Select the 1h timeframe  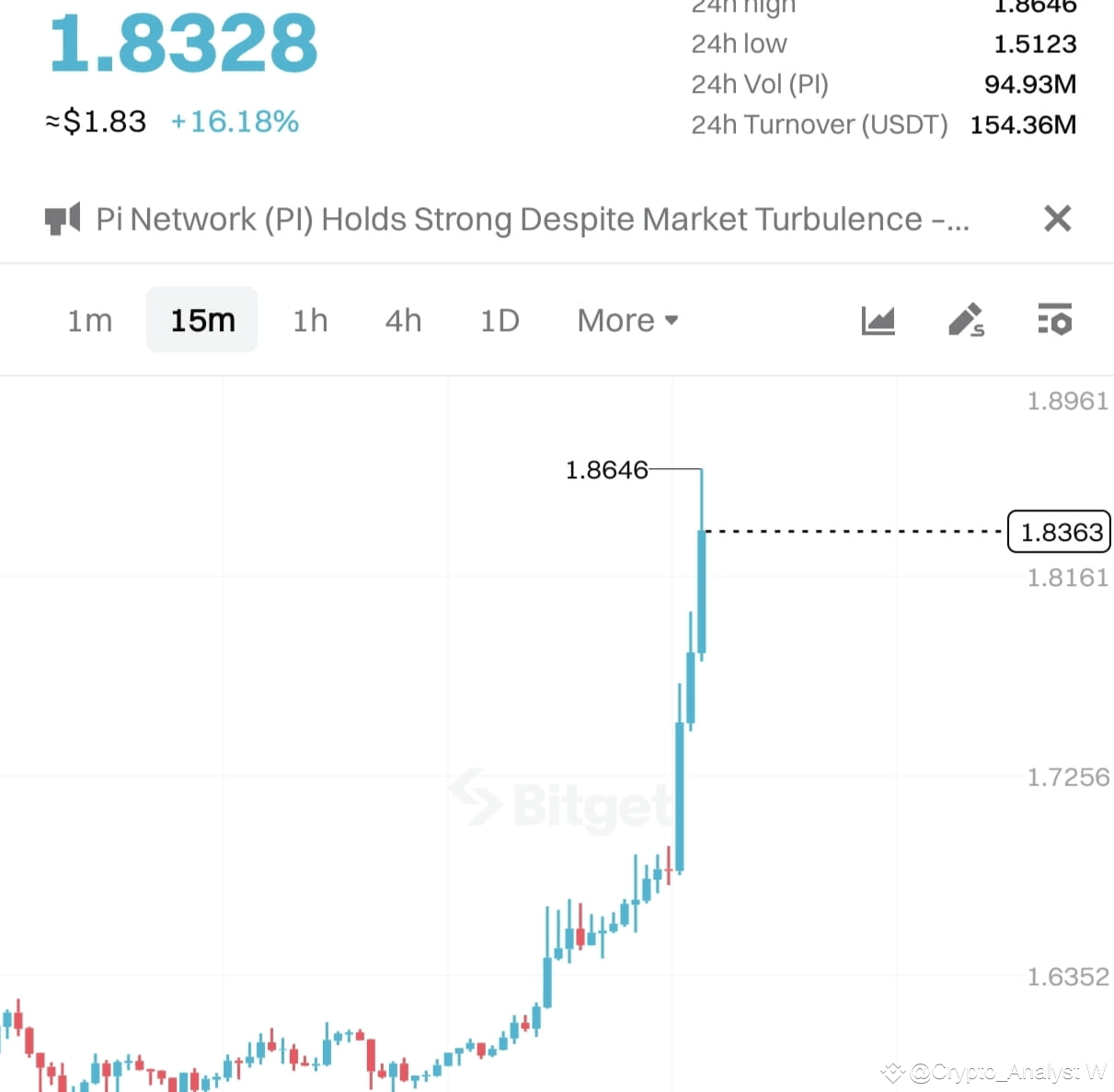(310, 320)
